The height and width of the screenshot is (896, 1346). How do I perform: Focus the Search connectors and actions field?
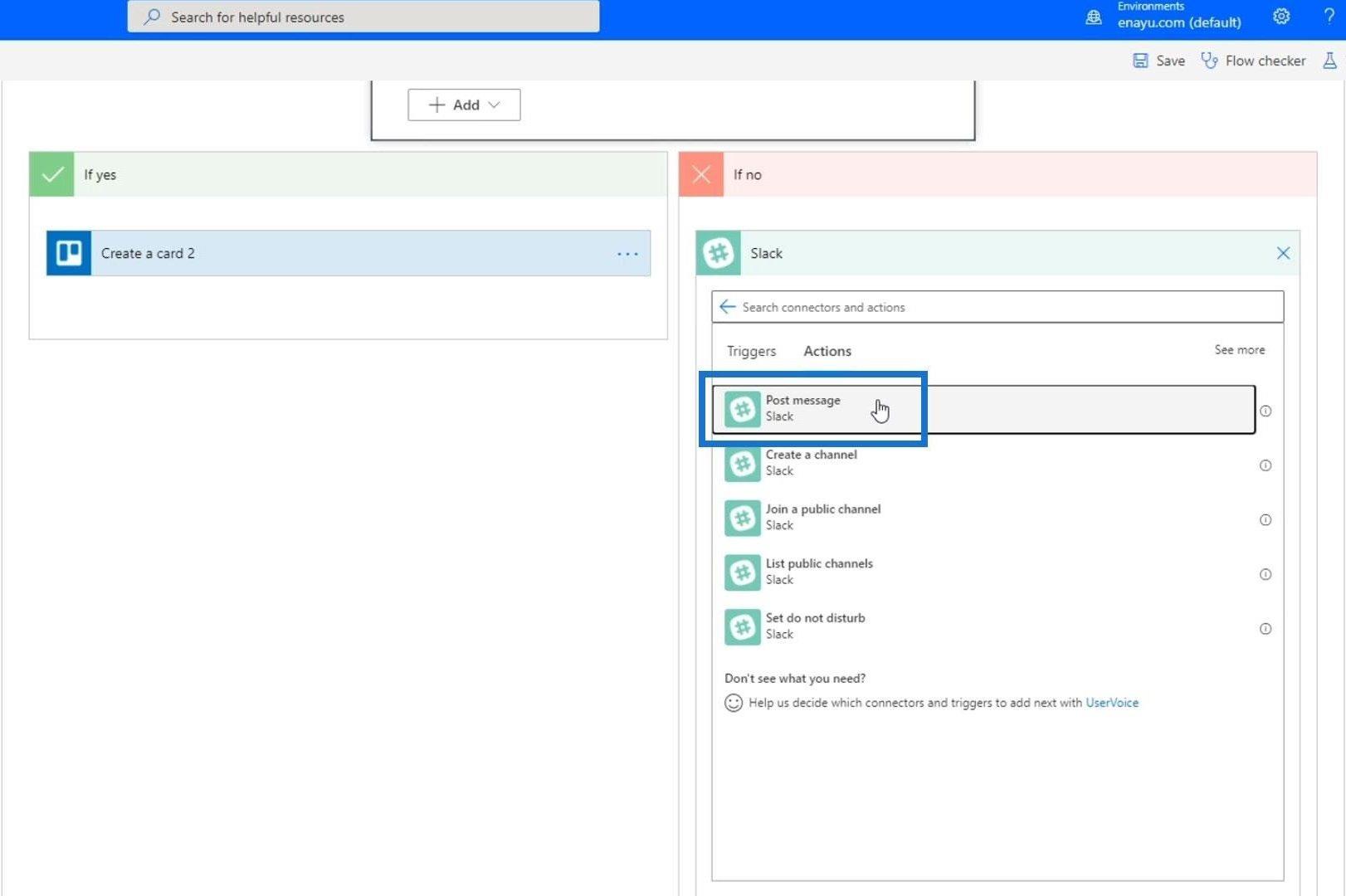997,307
